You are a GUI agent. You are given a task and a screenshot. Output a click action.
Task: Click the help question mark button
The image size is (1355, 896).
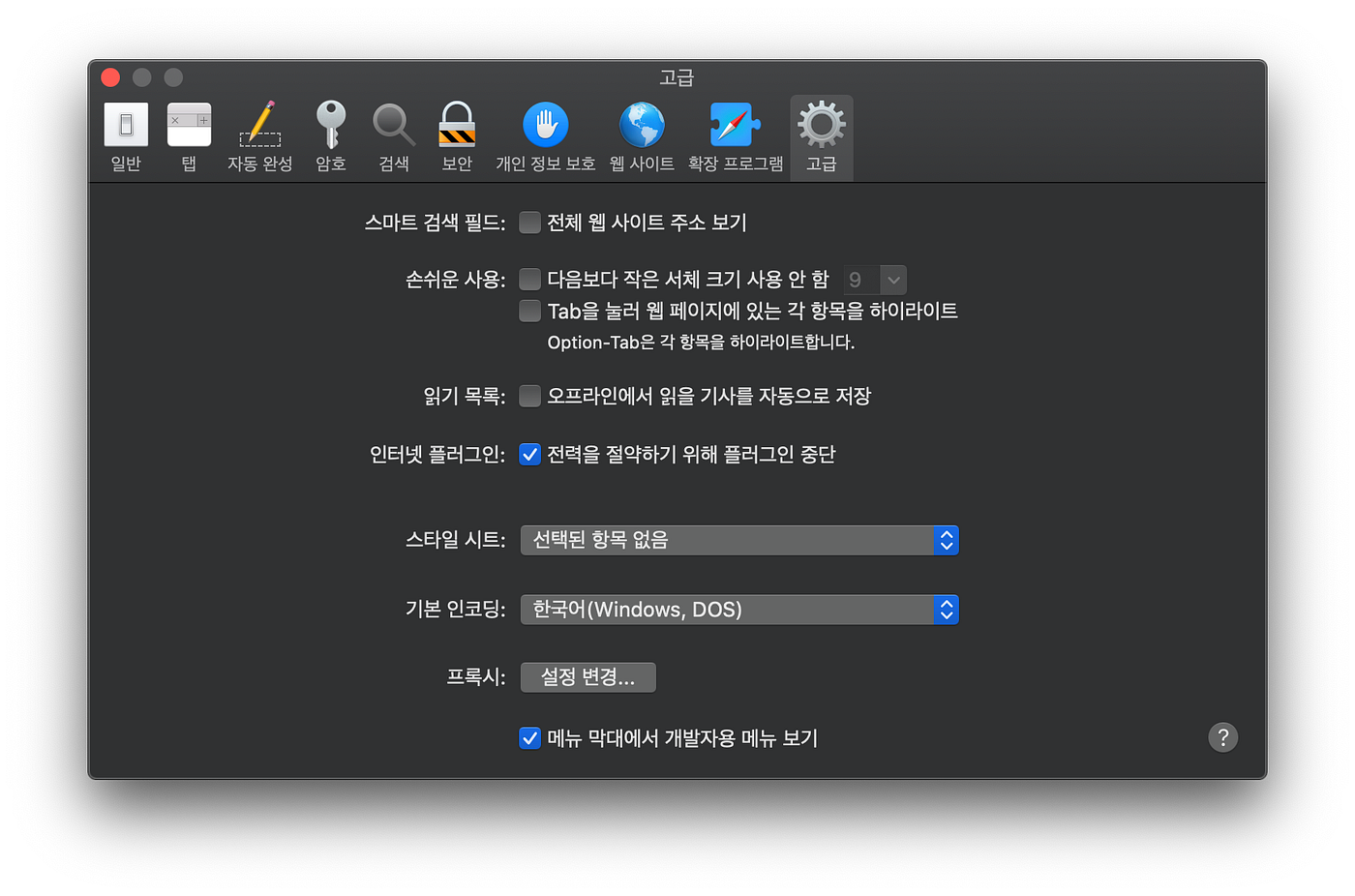click(1223, 737)
